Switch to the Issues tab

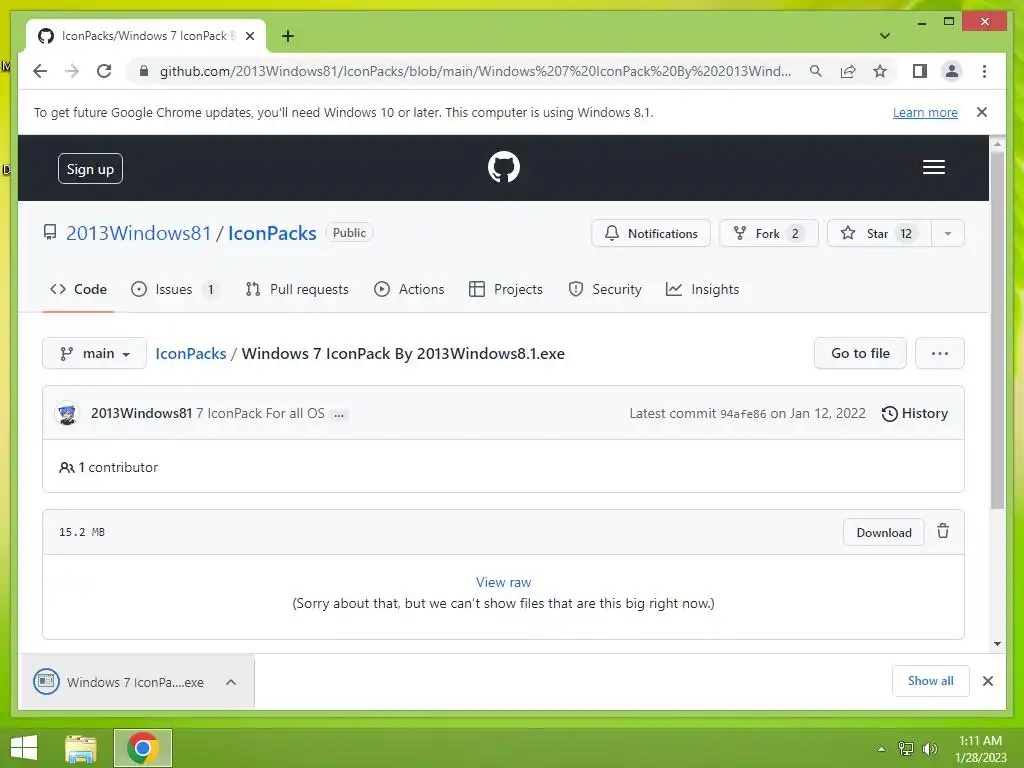tap(174, 289)
